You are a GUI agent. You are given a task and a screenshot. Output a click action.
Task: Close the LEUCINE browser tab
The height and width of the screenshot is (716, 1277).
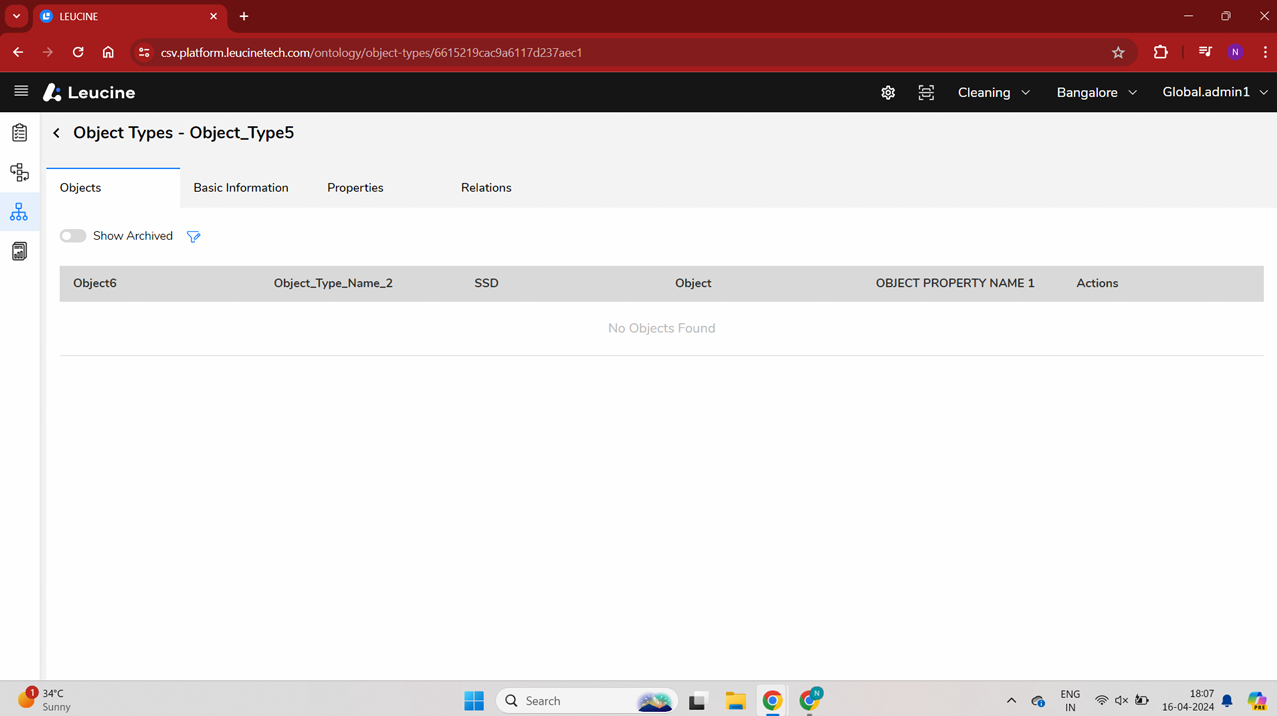(213, 17)
